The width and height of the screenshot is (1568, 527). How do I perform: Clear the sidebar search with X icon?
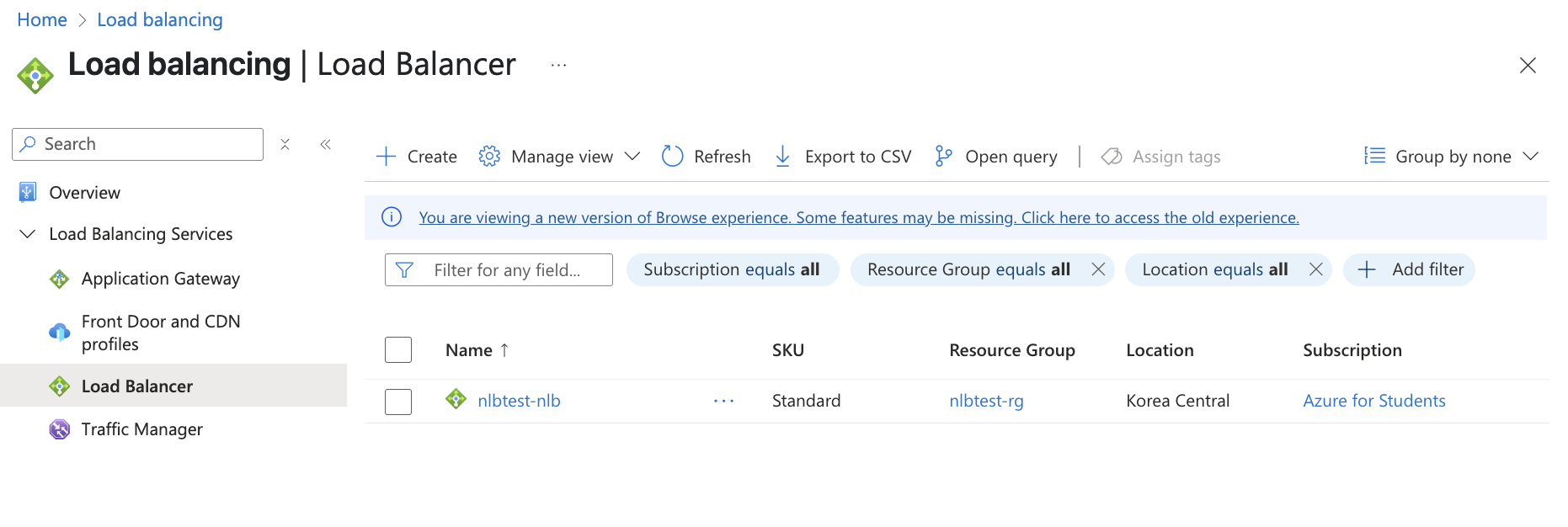(285, 144)
